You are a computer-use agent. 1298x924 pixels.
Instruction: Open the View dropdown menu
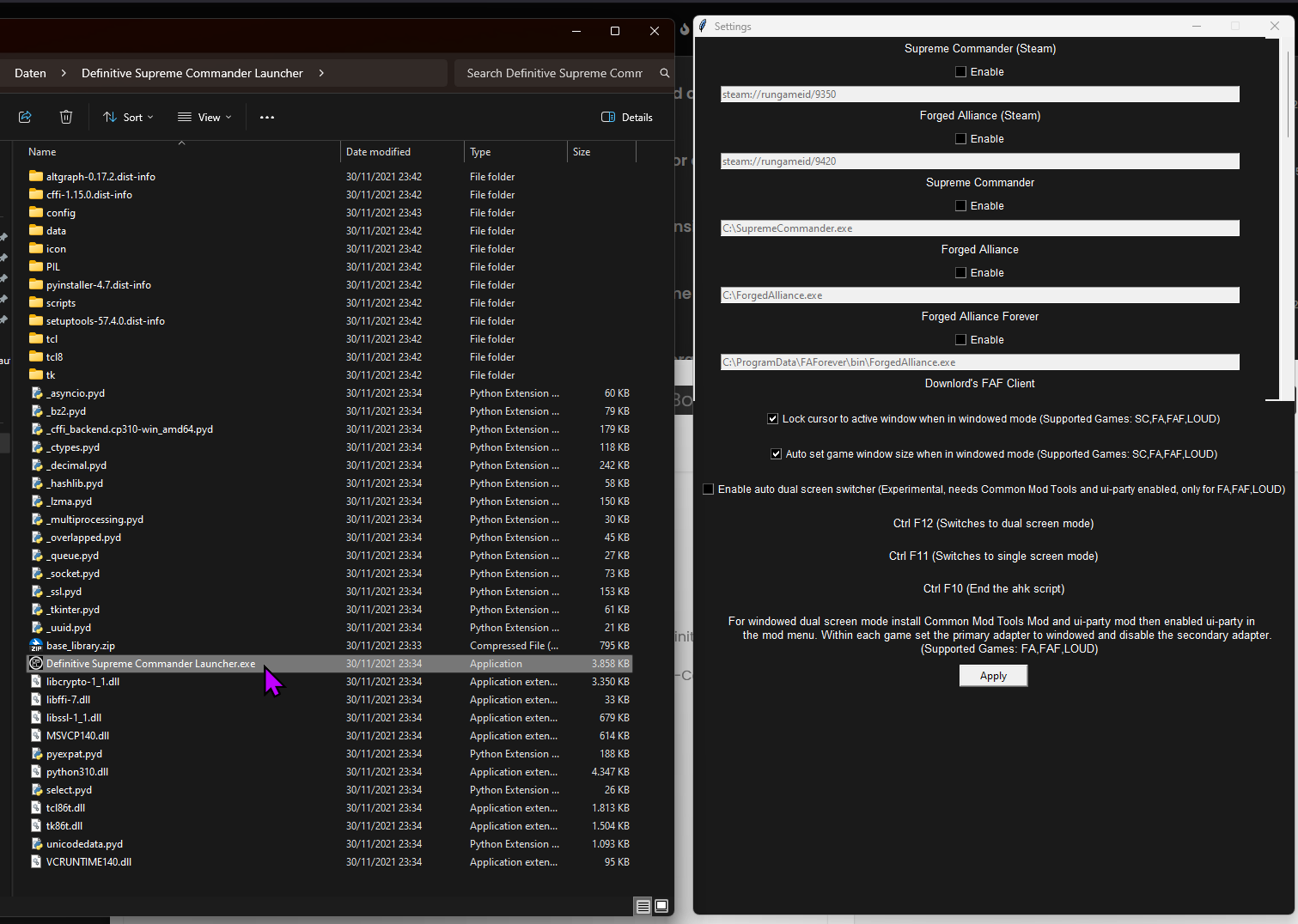204,117
